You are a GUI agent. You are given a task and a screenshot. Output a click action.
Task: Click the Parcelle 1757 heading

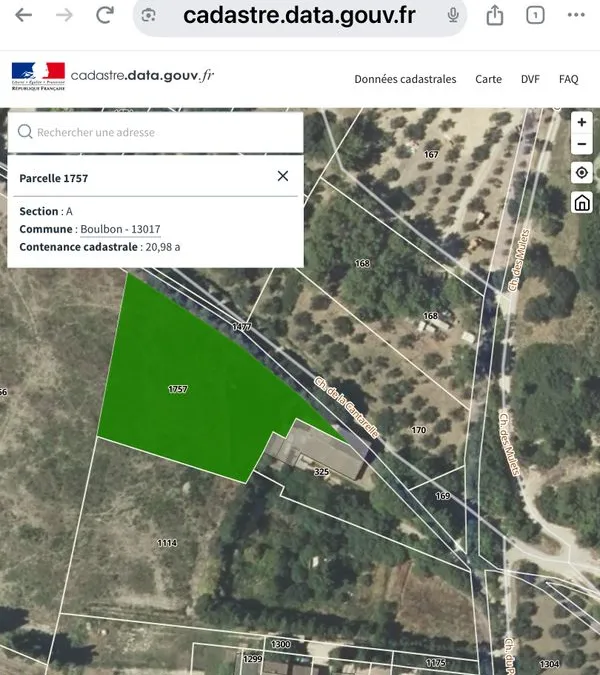point(54,178)
